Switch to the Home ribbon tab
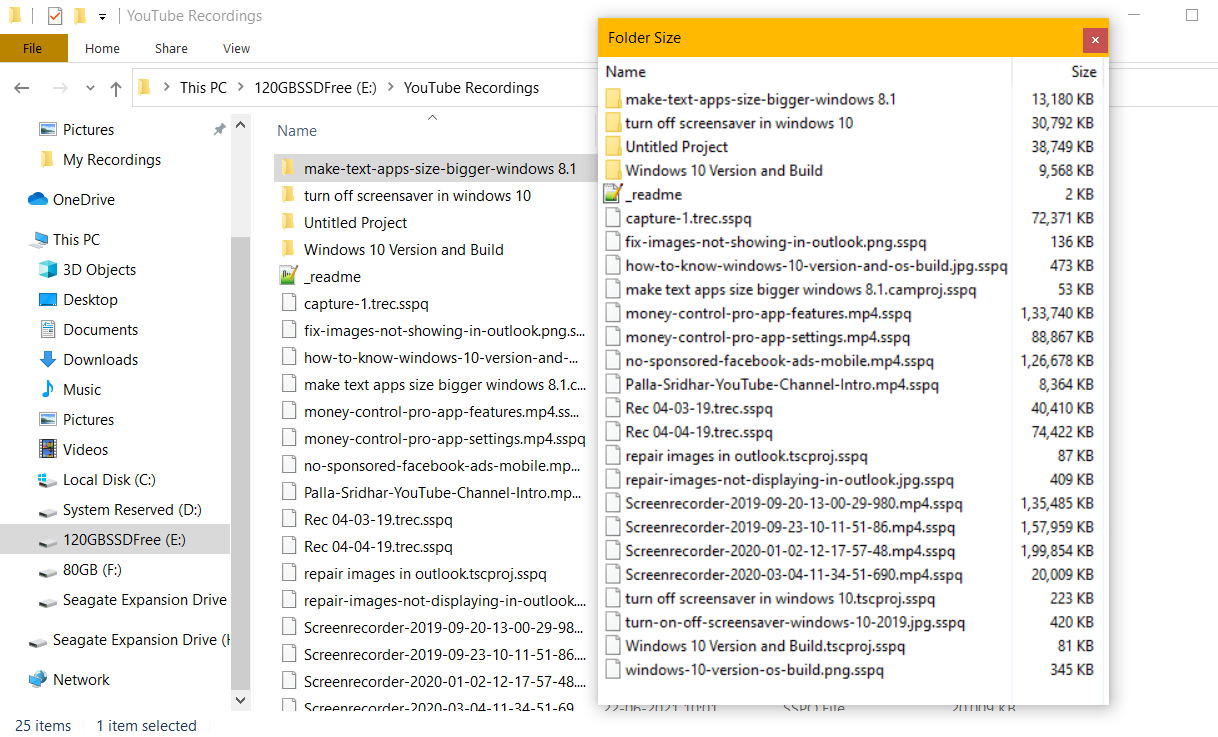Image resolution: width=1218 pixels, height=737 pixels. click(102, 48)
